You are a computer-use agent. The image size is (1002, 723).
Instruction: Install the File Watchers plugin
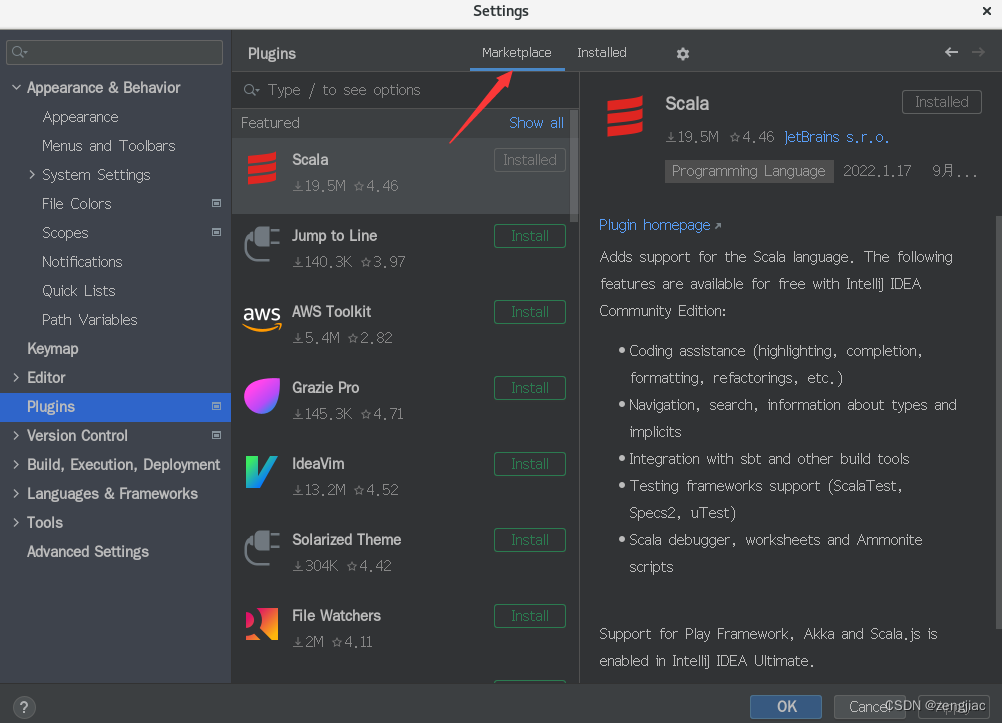pyautogui.click(x=530, y=616)
